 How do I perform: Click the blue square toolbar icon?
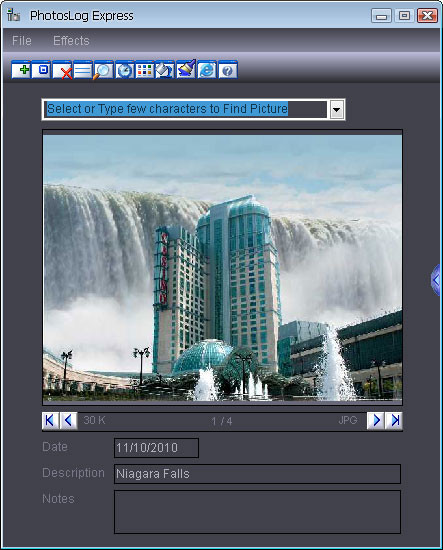[x=41, y=70]
